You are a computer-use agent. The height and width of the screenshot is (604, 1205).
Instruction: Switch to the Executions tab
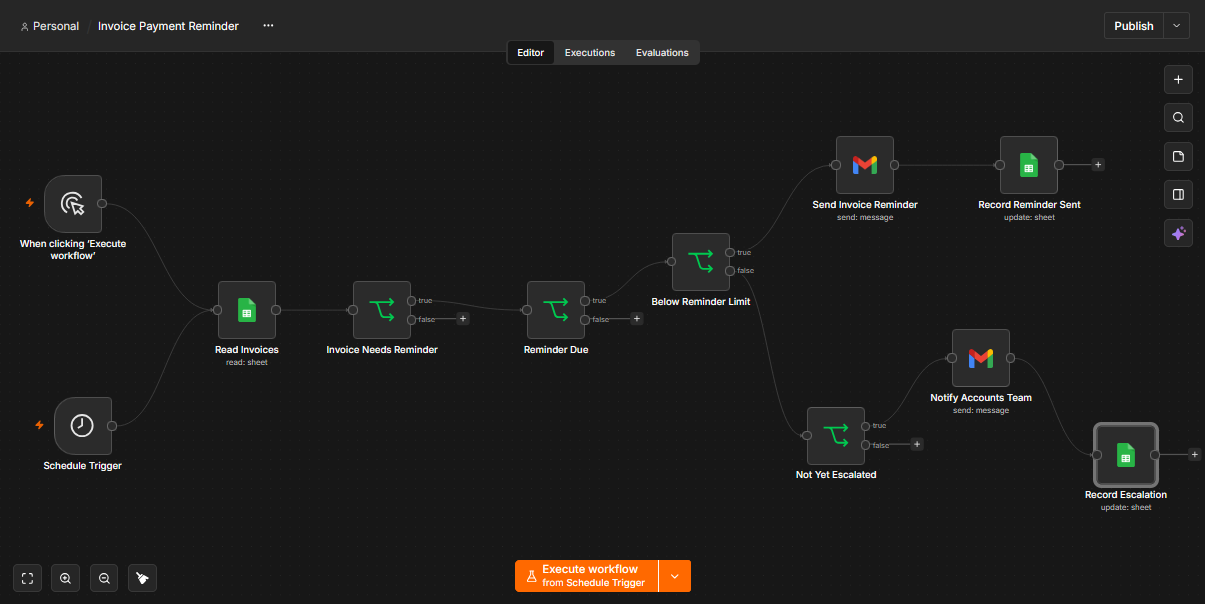(590, 52)
